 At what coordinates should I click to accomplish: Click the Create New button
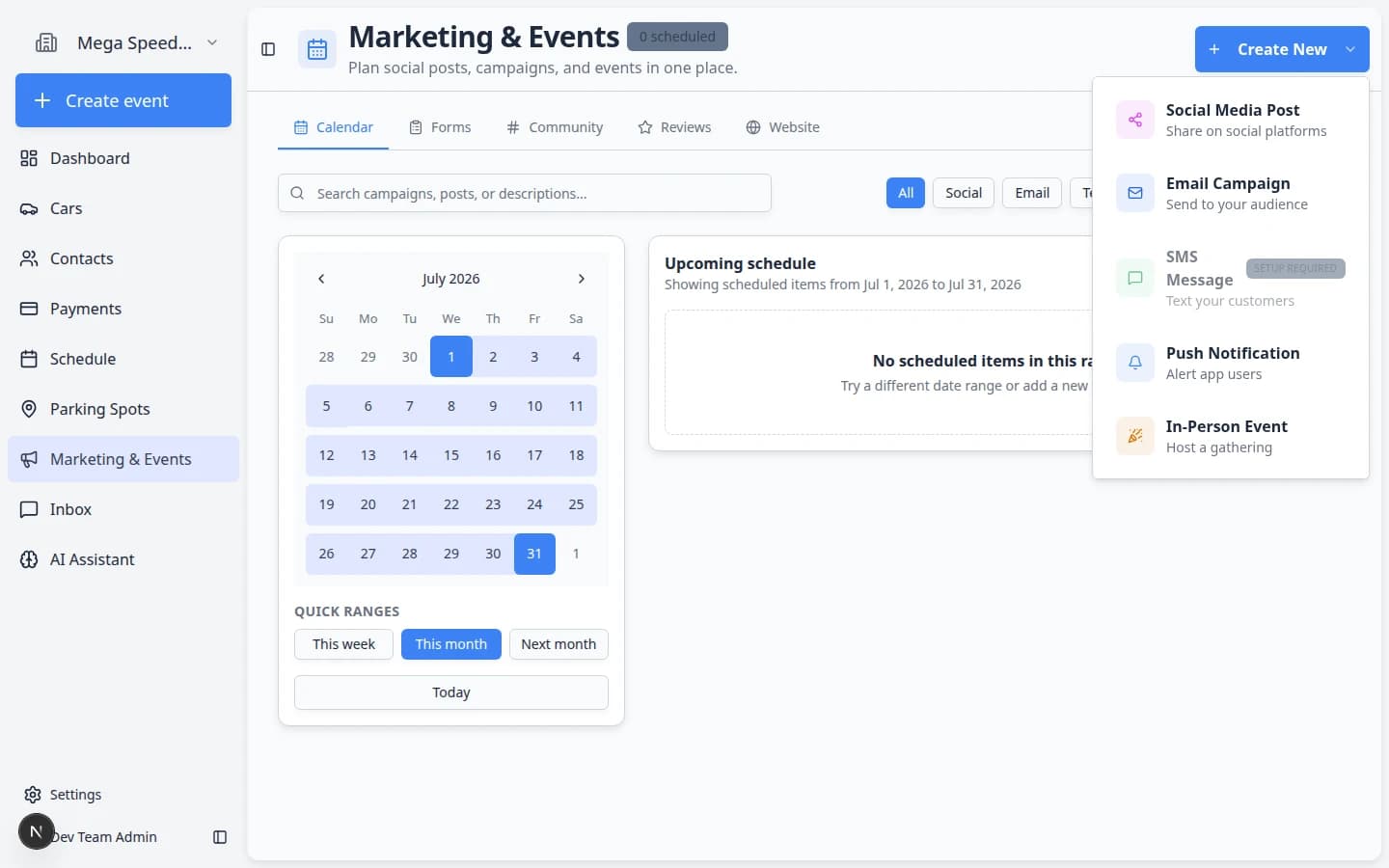point(1282,49)
